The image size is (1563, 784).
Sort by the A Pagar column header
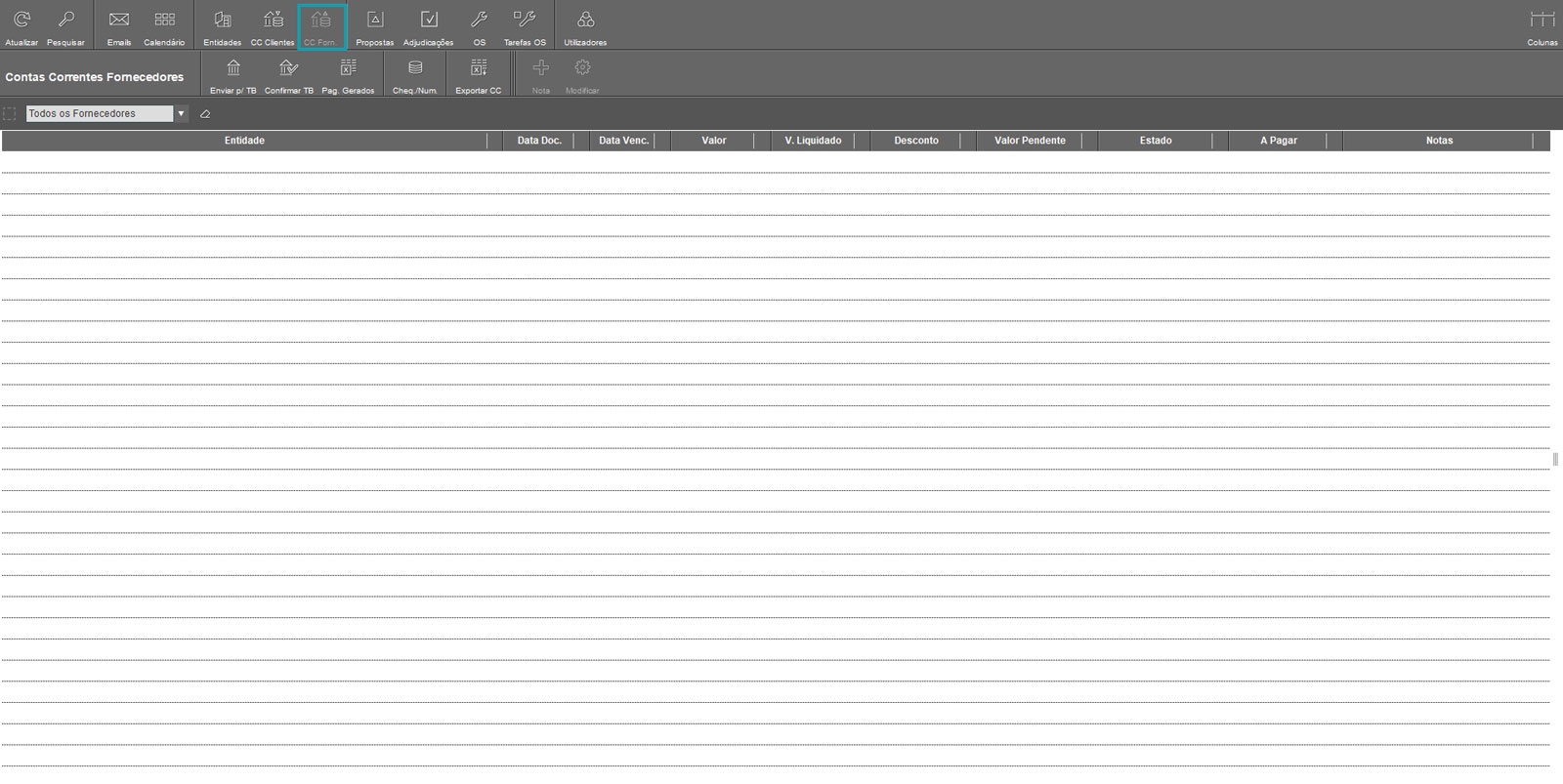click(x=1278, y=141)
